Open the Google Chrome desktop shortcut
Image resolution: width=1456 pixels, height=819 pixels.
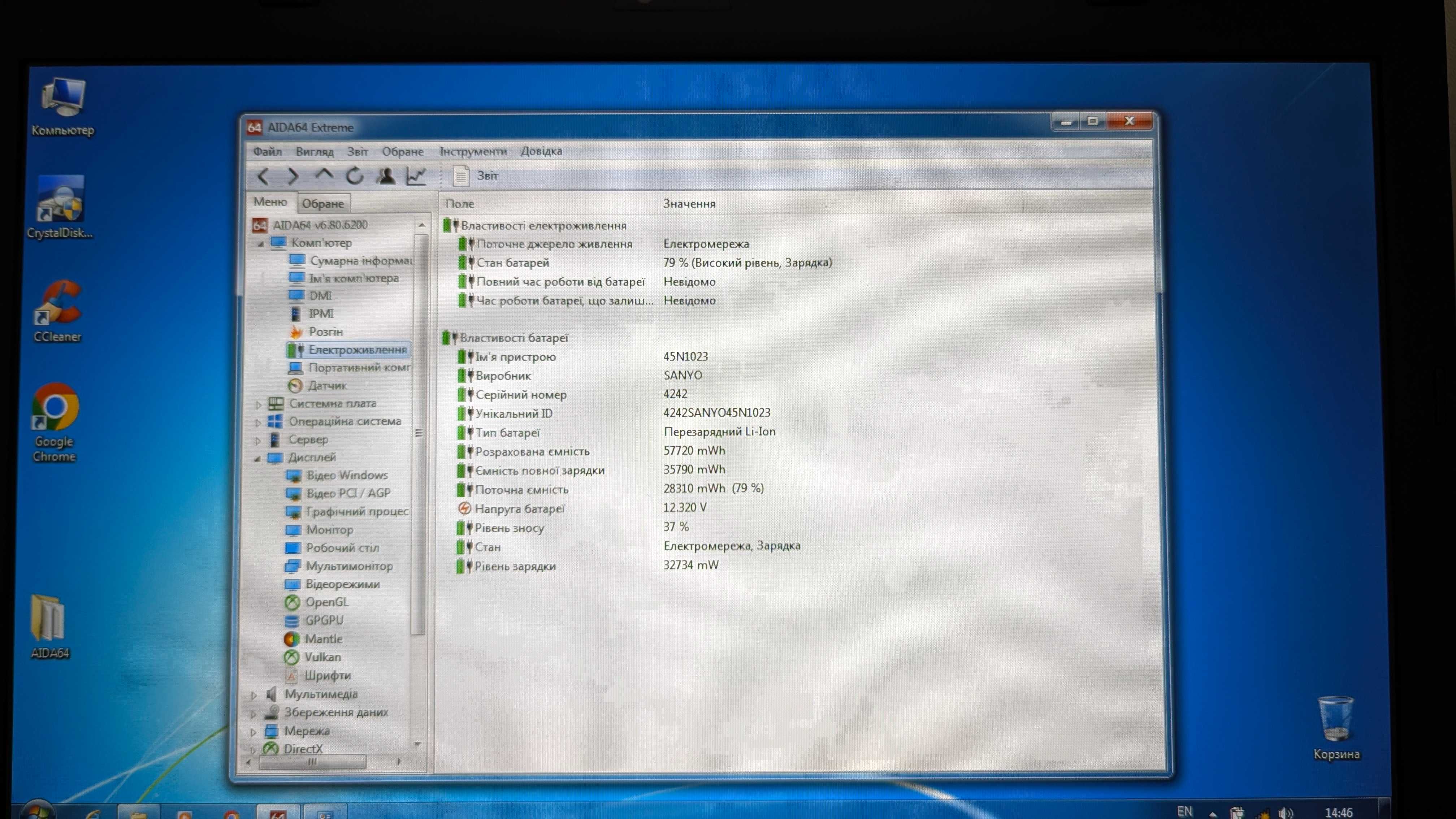tap(55, 423)
